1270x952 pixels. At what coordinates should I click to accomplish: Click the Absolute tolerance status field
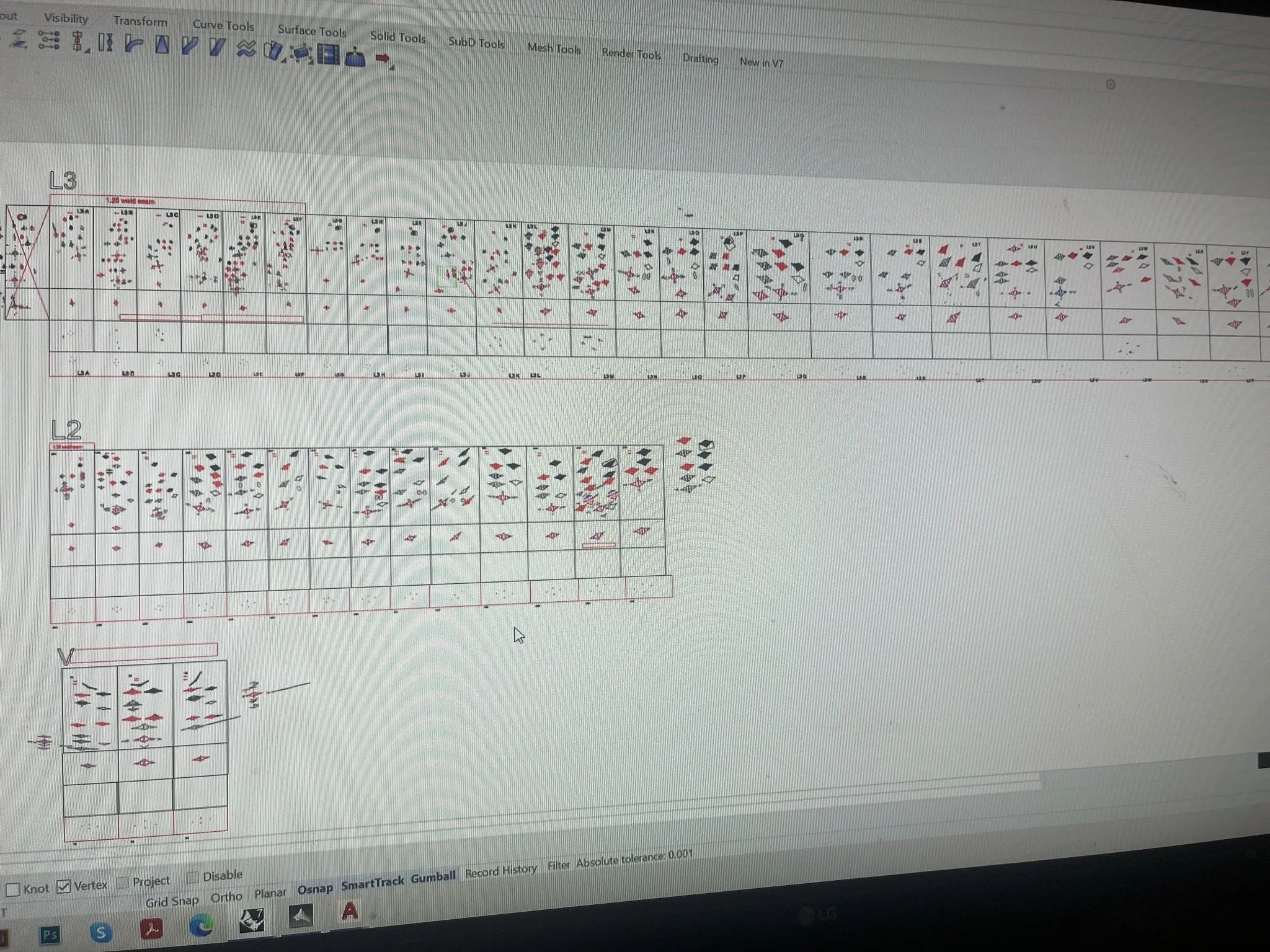(634, 858)
